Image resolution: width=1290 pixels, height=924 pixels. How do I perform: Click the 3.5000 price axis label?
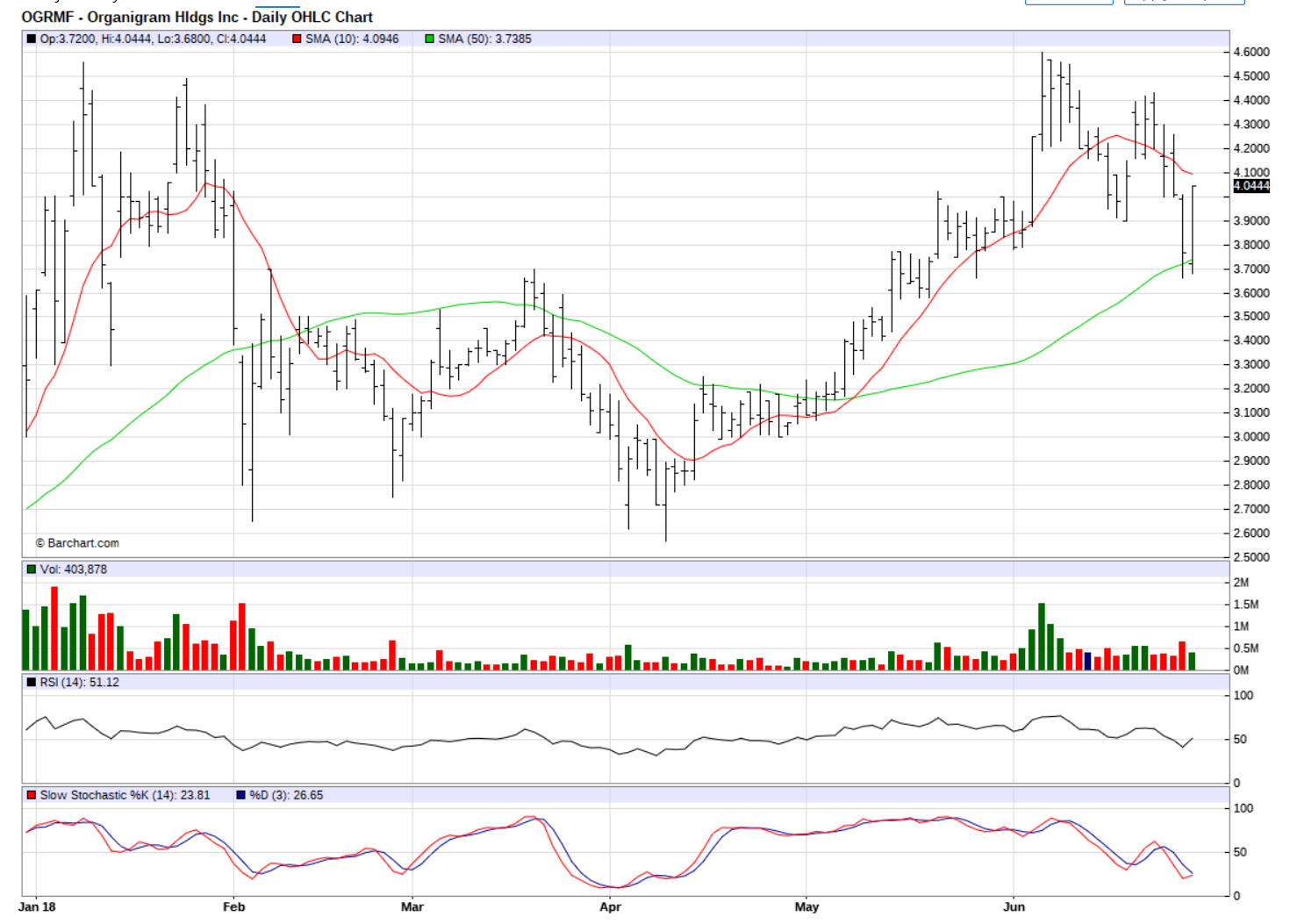click(1251, 316)
